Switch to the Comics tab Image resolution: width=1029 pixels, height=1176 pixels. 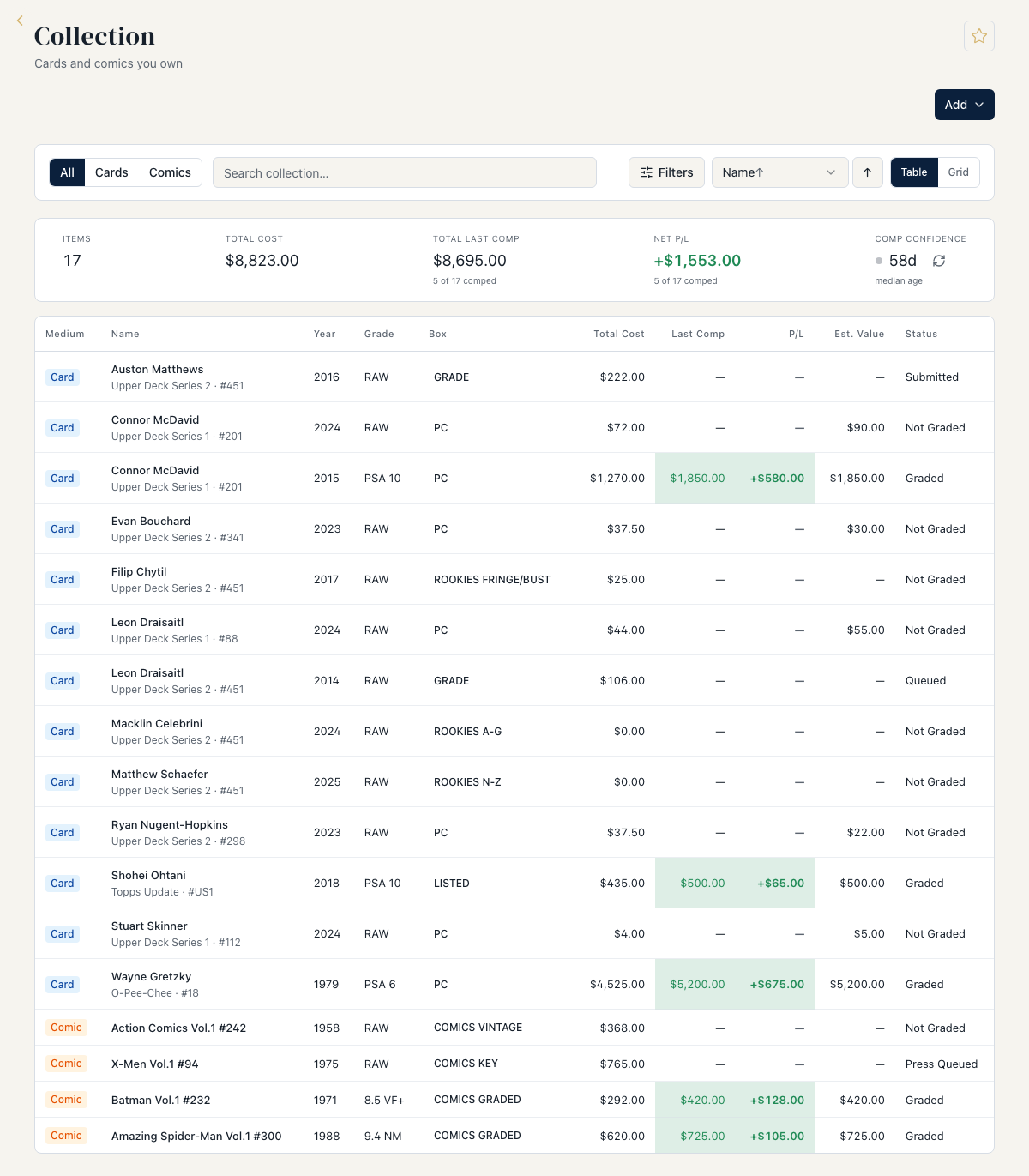click(170, 172)
